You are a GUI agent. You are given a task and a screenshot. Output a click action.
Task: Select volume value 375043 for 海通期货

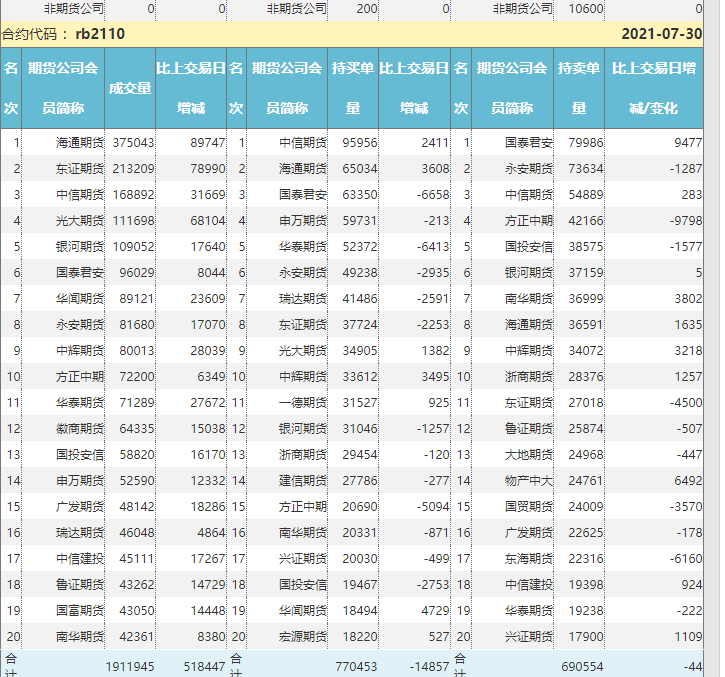(x=133, y=143)
